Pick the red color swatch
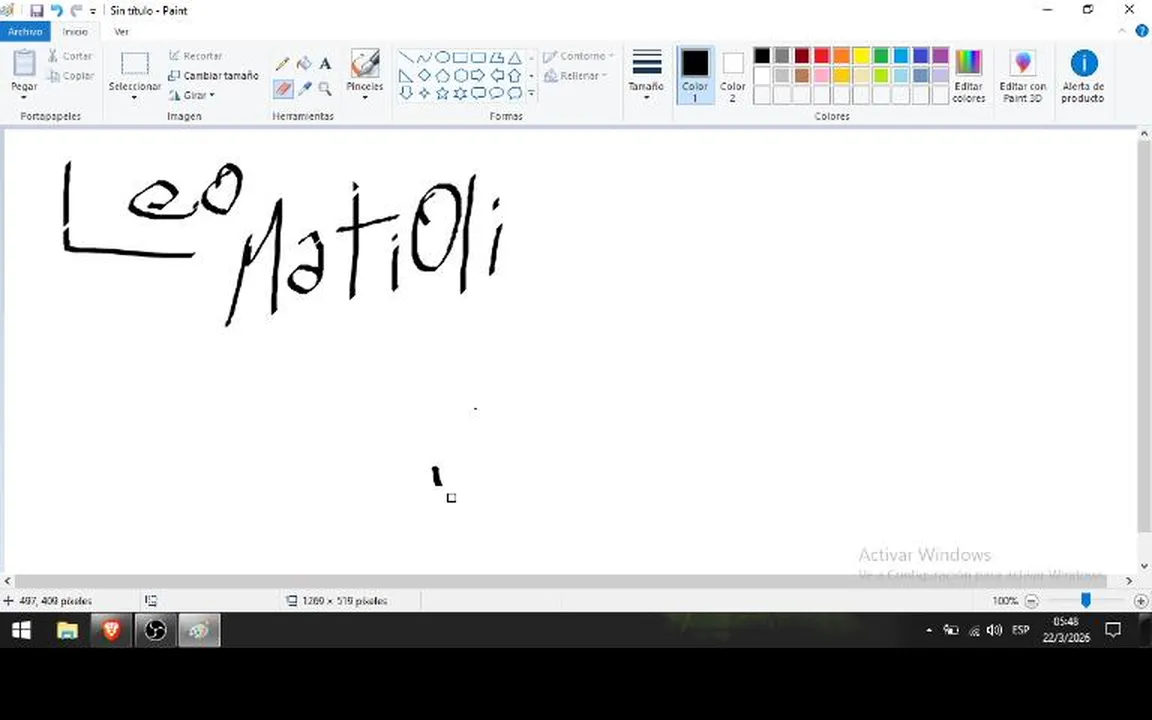 coord(821,56)
